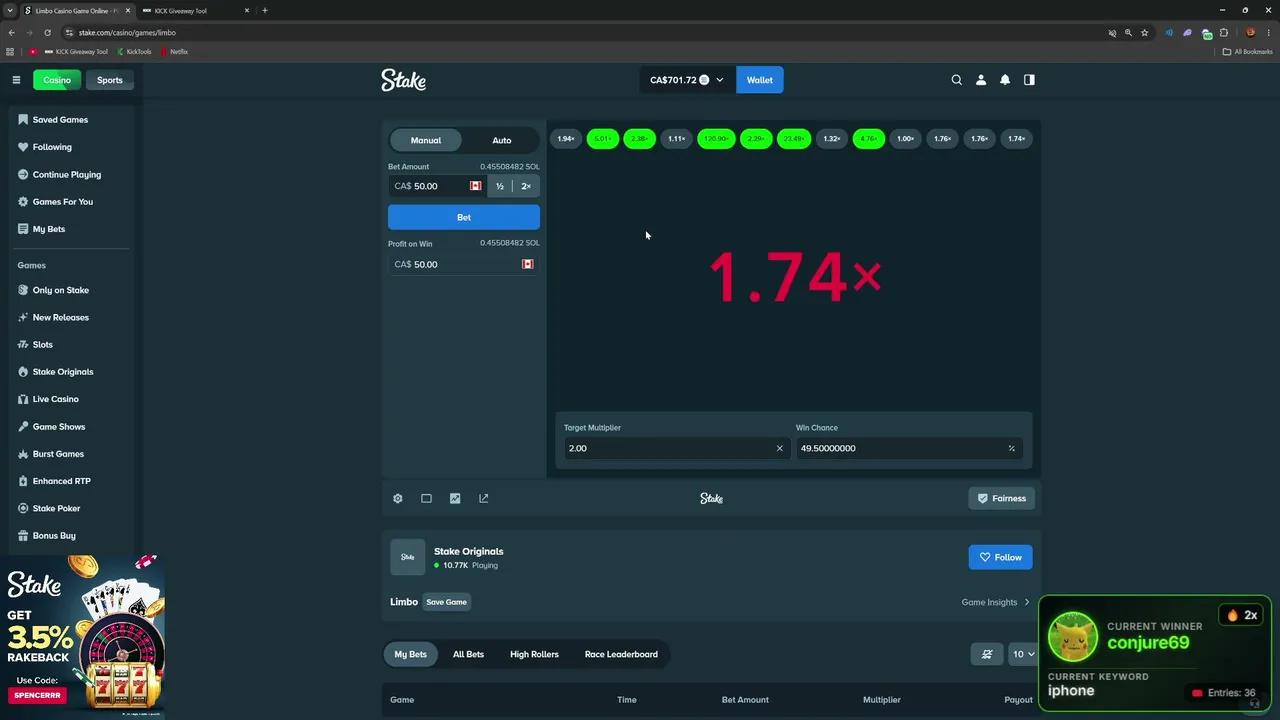Open the Fairness button
1280x720 pixels.
[1001, 498]
